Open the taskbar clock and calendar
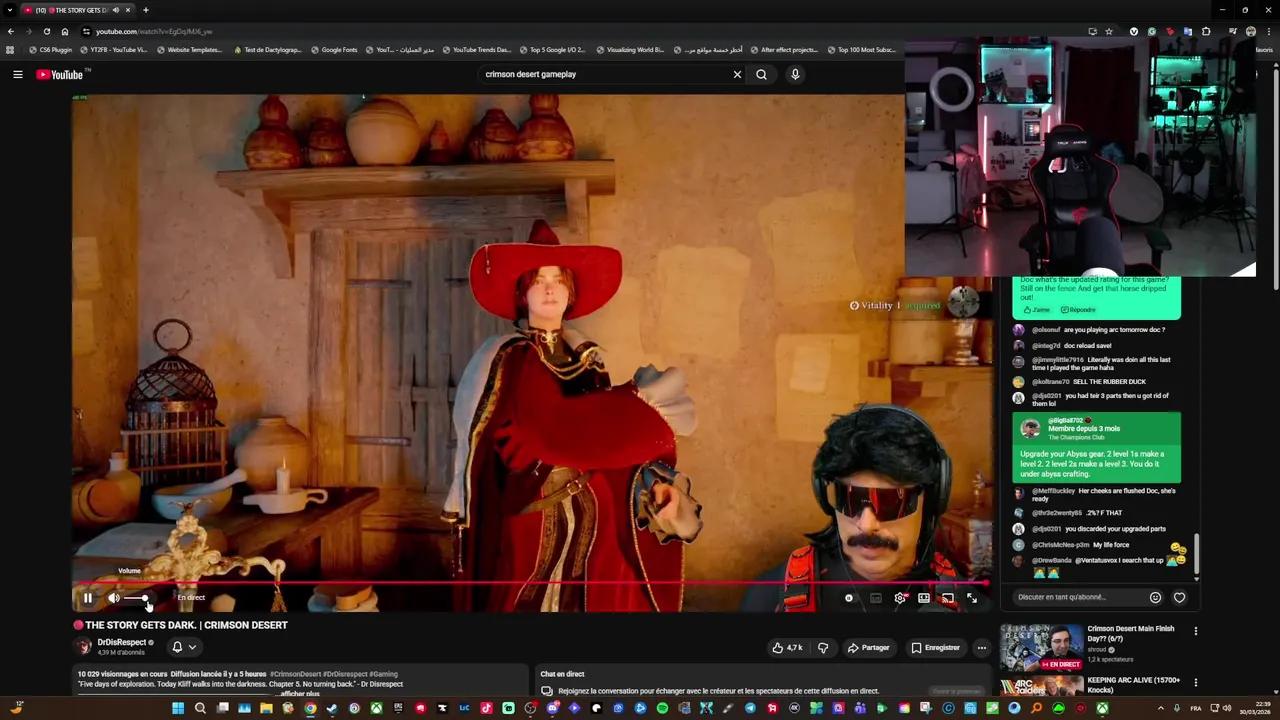 click(x=1254, y=708)
